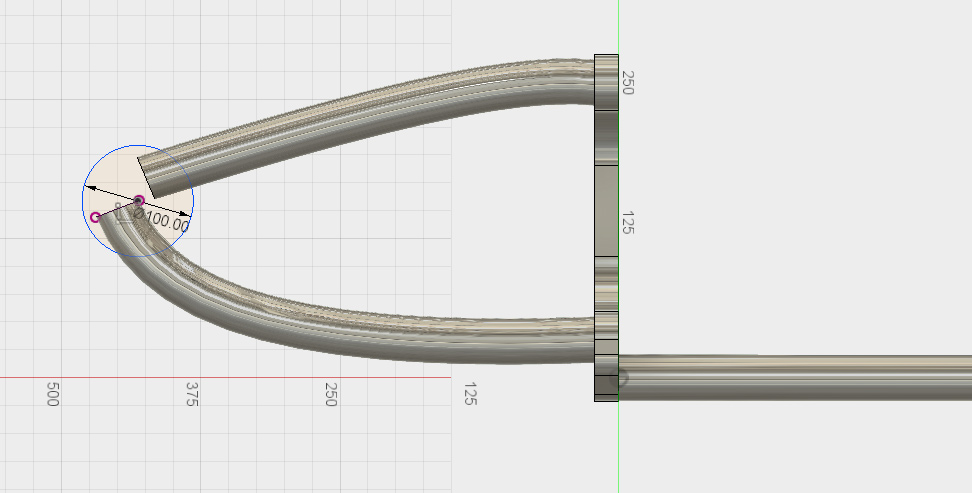The width and height of the screenshot is (972, 493).
Task: Click the top segment of the vertical tube
Action: [x=606, y=80]
